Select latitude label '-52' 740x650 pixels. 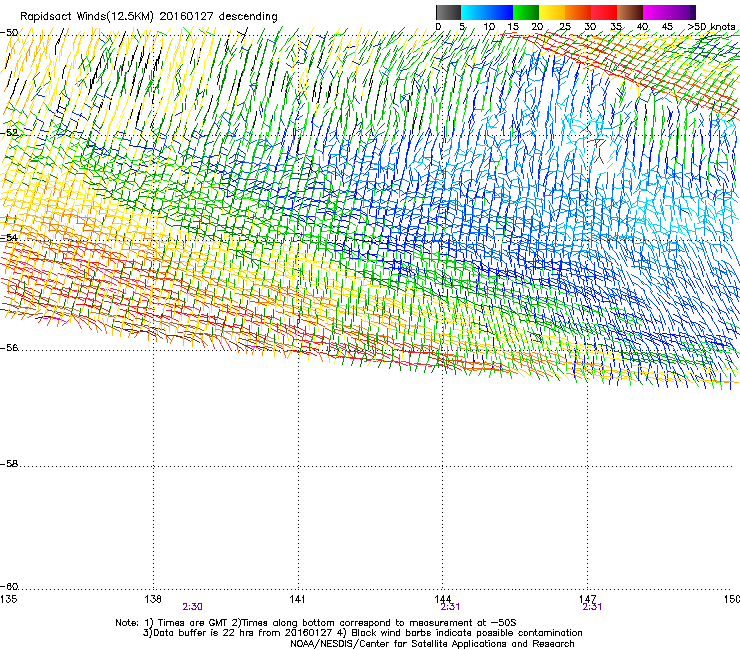pyautogui.click(x=9, y=133)
